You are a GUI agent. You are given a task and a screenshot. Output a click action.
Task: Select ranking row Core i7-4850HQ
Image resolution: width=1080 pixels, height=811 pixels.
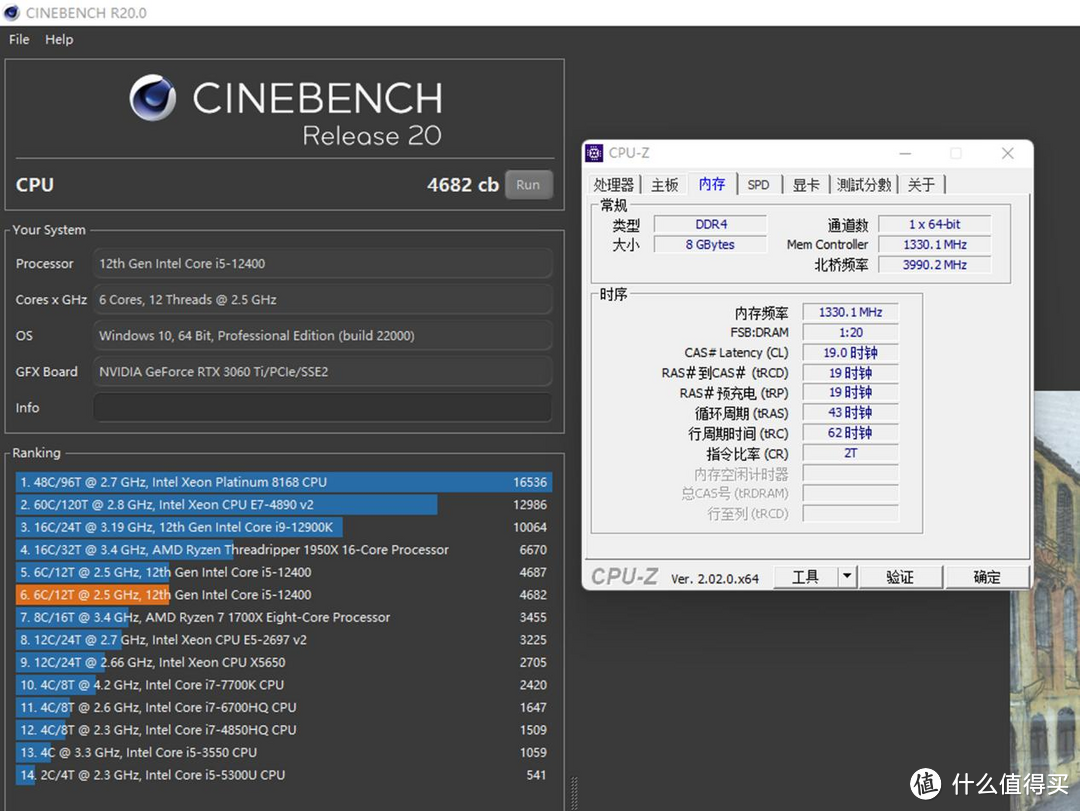click(284, 730)
